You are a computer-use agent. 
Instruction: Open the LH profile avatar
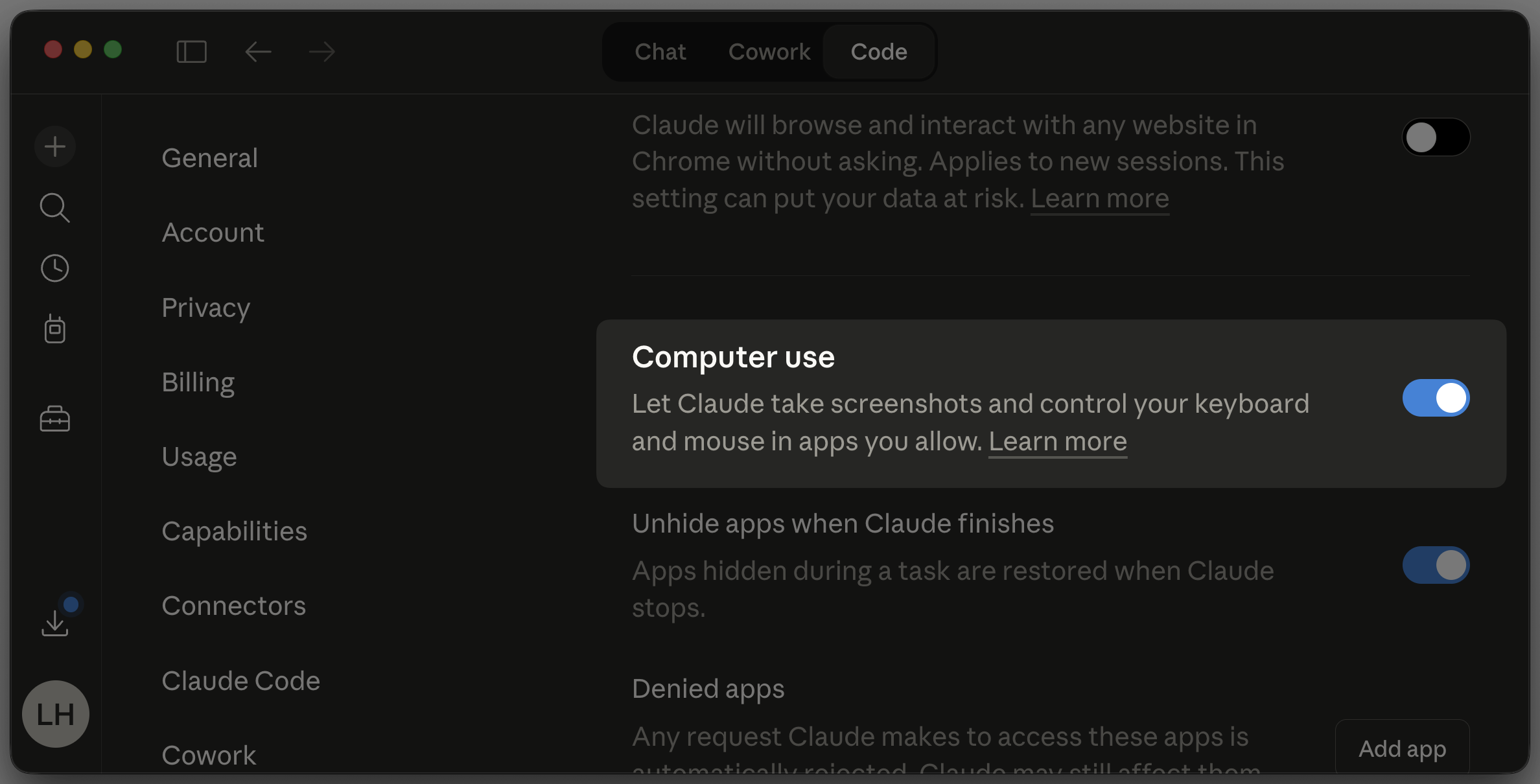[55, 714]
